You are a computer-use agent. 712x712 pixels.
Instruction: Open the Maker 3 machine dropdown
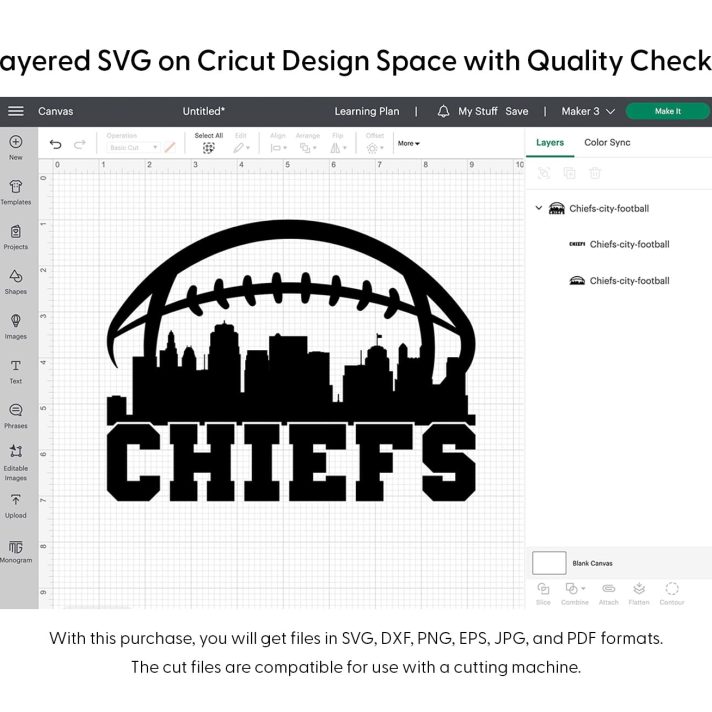(588, 111)
